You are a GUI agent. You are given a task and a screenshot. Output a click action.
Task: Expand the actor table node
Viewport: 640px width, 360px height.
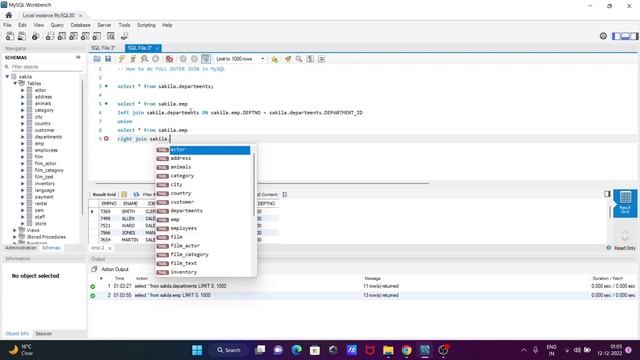point(23,90)
